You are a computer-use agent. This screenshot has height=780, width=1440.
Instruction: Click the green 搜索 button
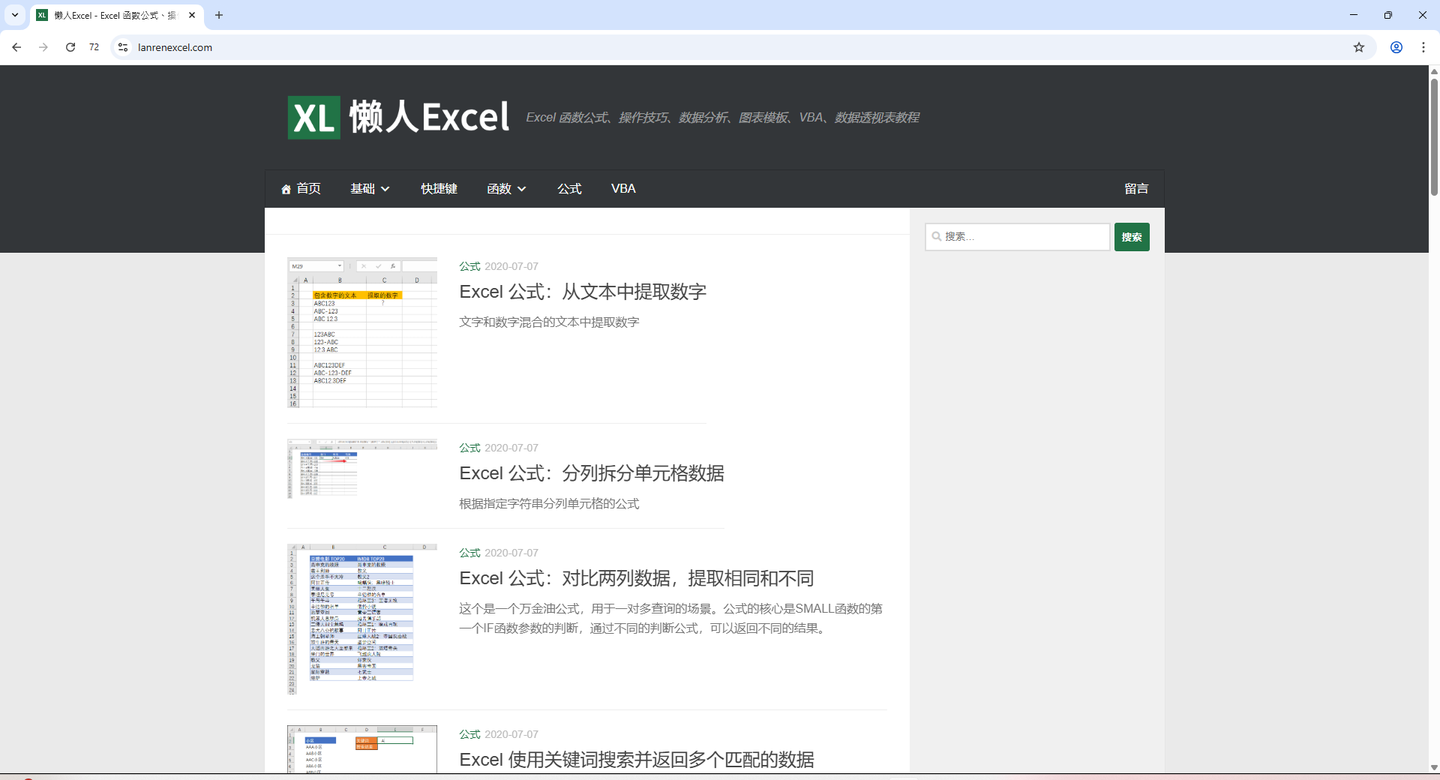1132,237
